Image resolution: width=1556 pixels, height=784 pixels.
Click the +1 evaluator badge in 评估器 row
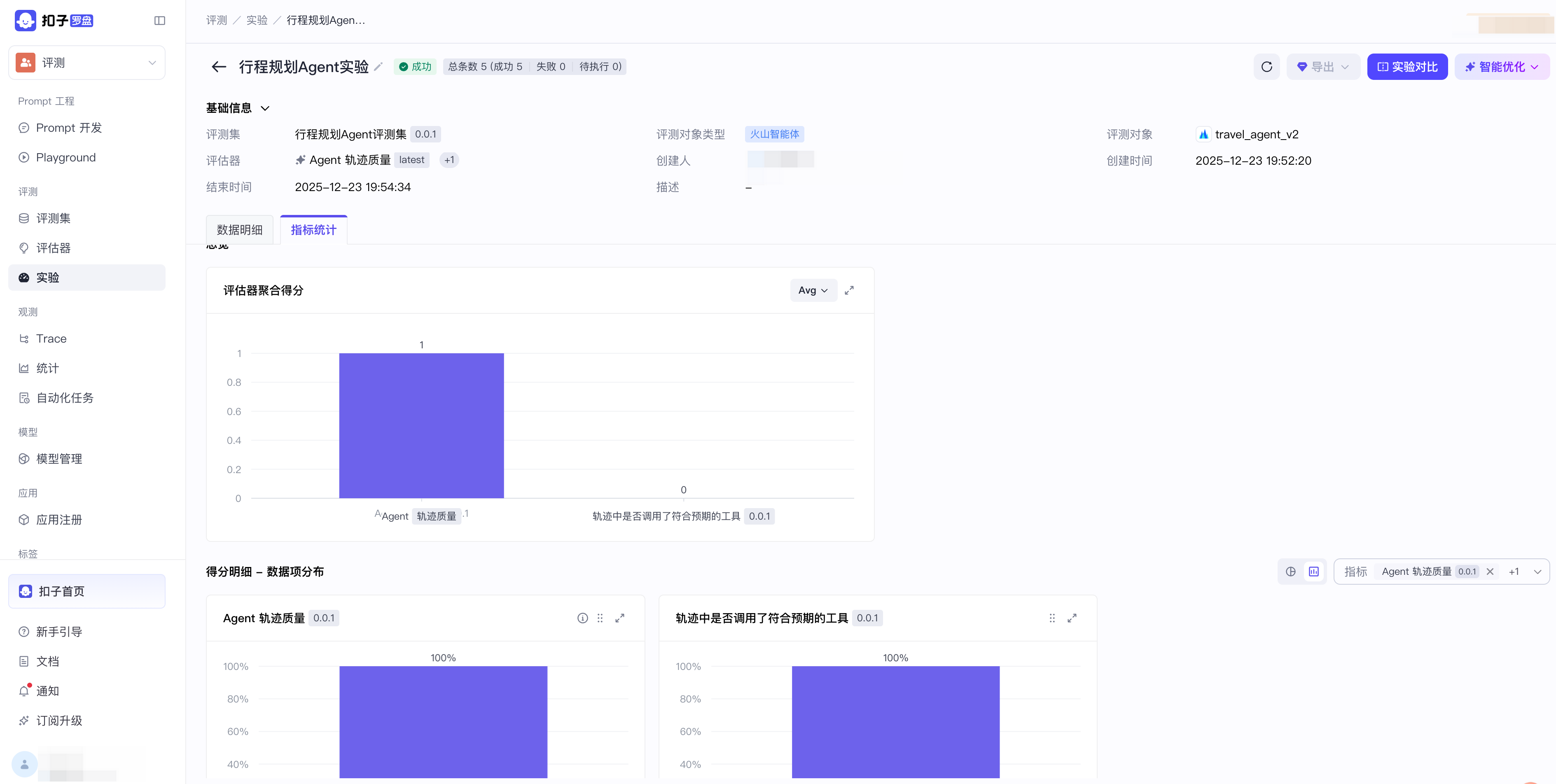[x=449, y=160]
